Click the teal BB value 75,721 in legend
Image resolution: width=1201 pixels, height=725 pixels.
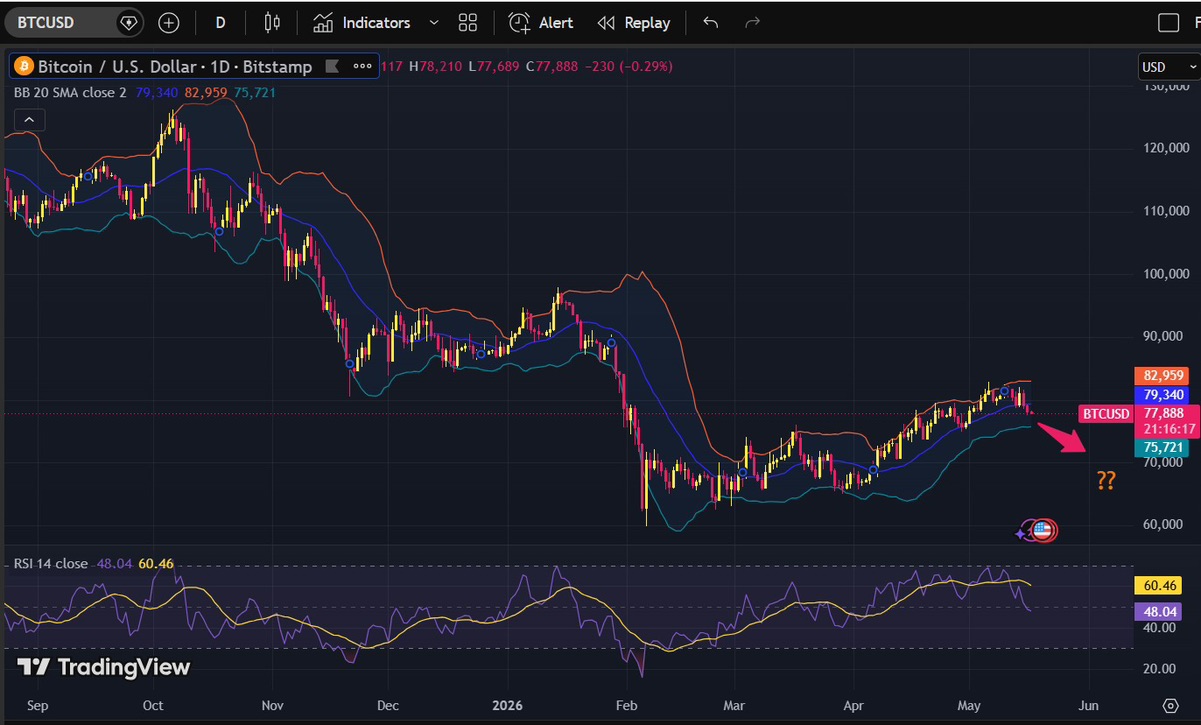pyautogui.click(x=255, y=92)
